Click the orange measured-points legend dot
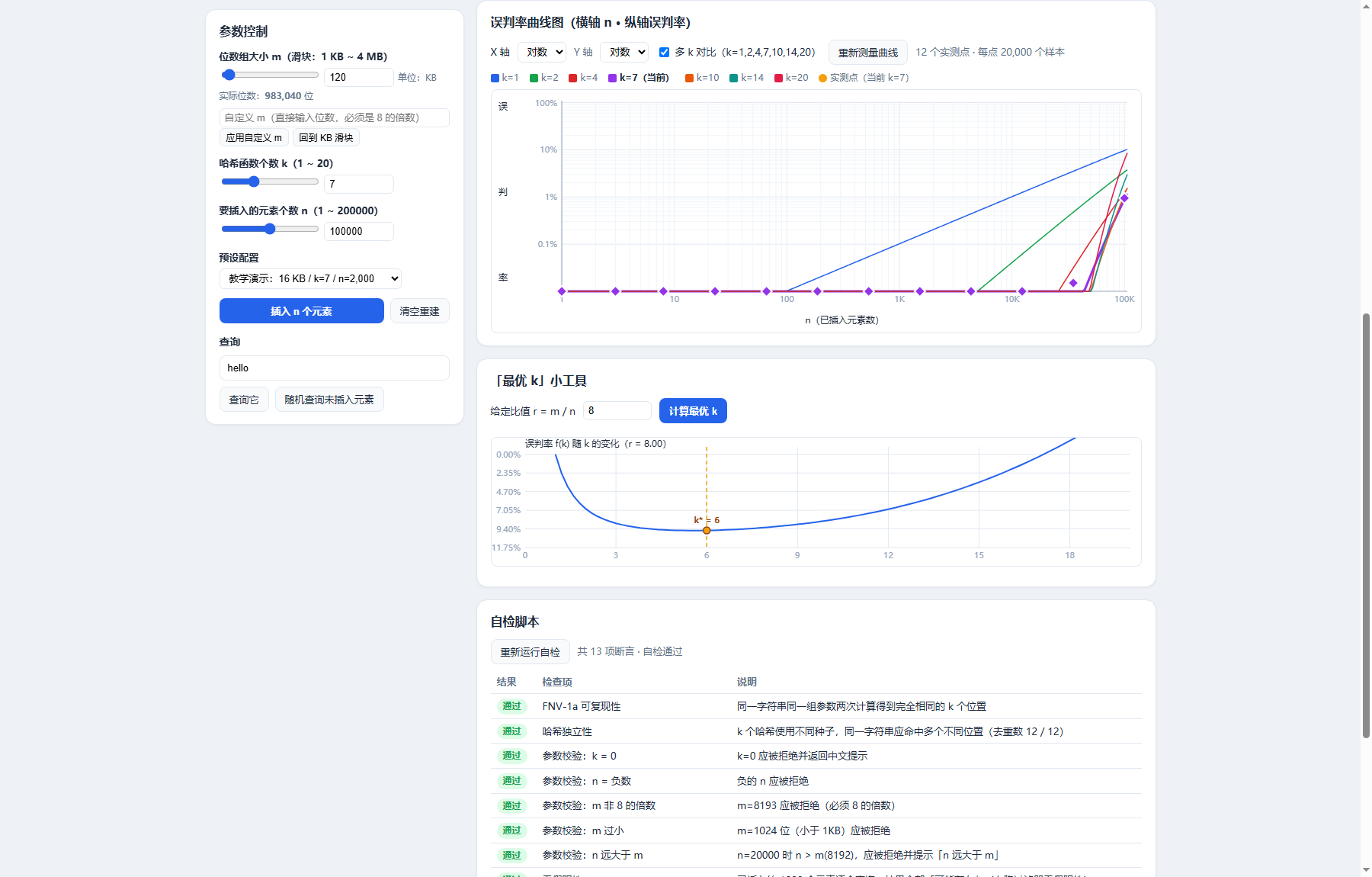This screenshot has height=877, width=1372. pyautogui.click(x=822, y=78)
